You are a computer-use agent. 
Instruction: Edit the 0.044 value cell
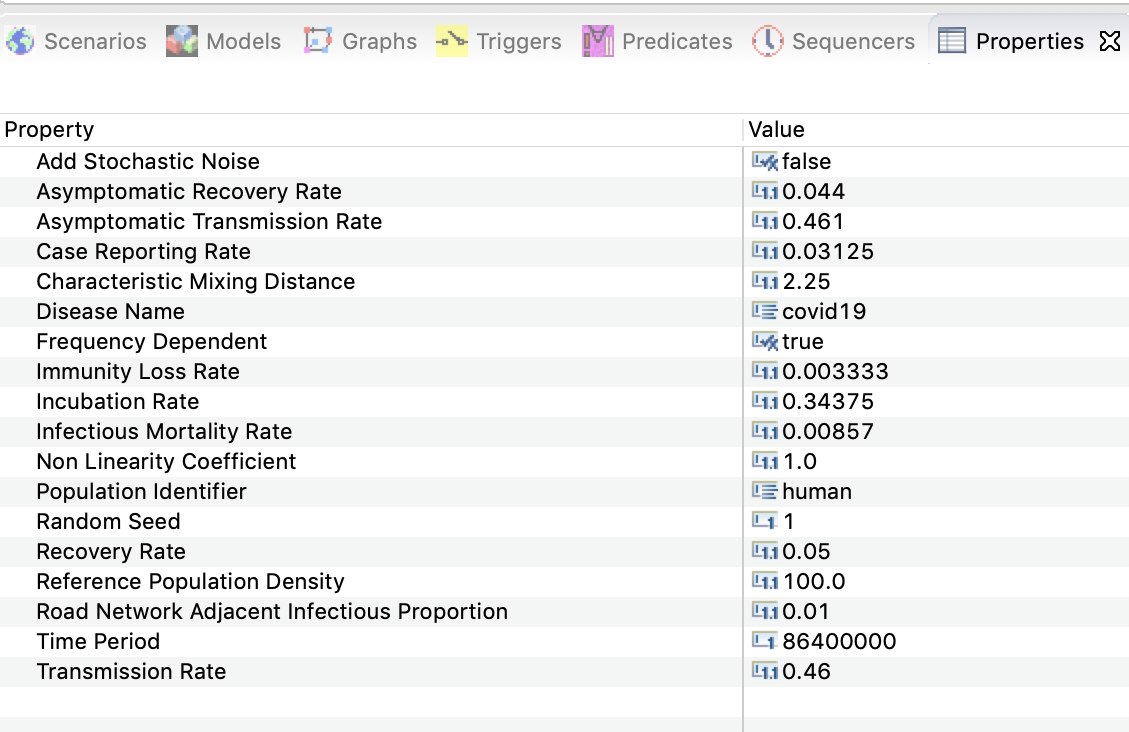click(813, 191)
